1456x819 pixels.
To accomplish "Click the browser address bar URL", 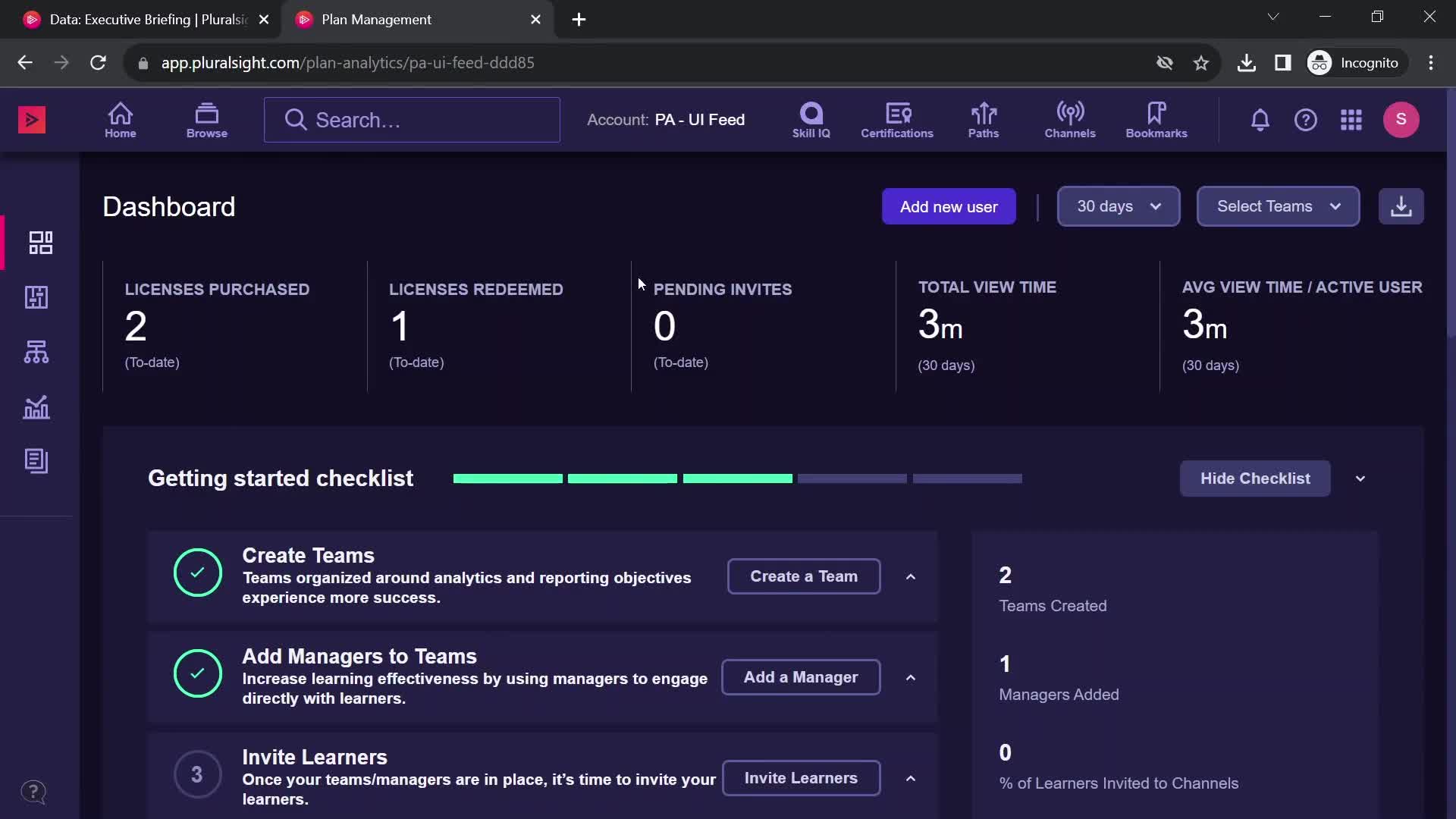I will click(347, 63).
